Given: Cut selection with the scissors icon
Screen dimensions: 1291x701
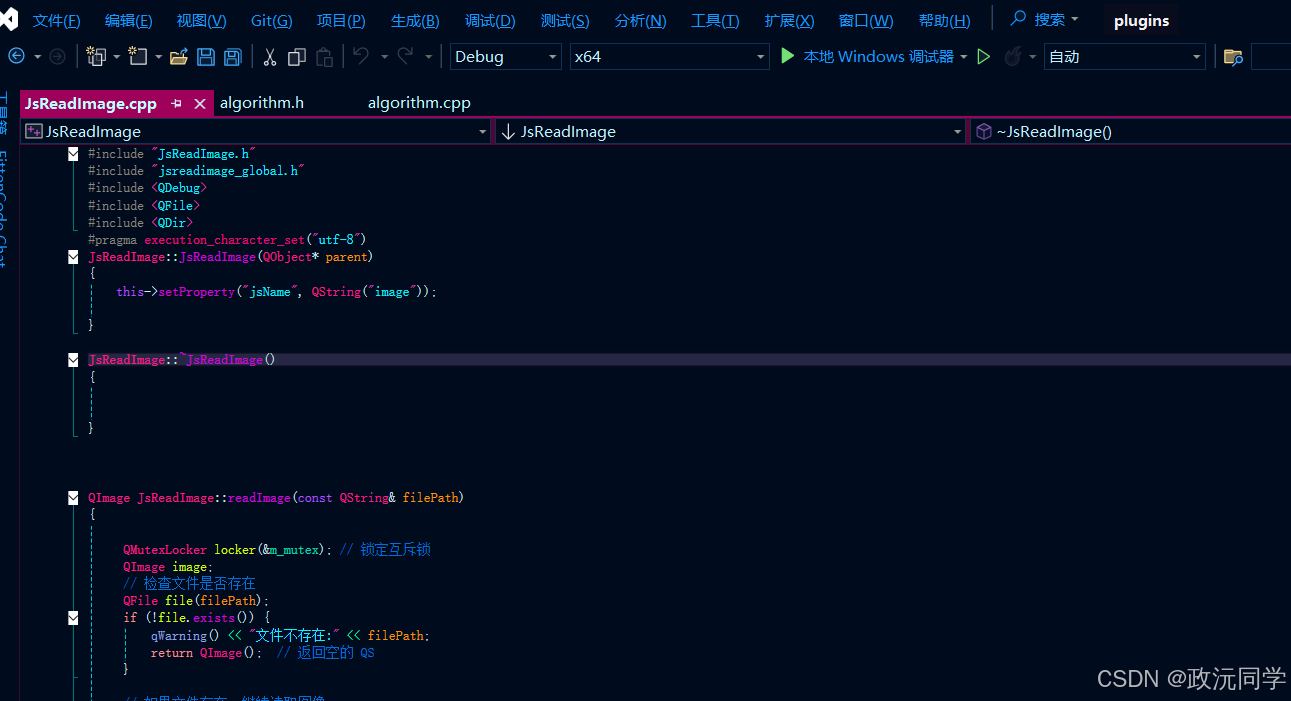Looking at the screenshot, I should 269,57.
